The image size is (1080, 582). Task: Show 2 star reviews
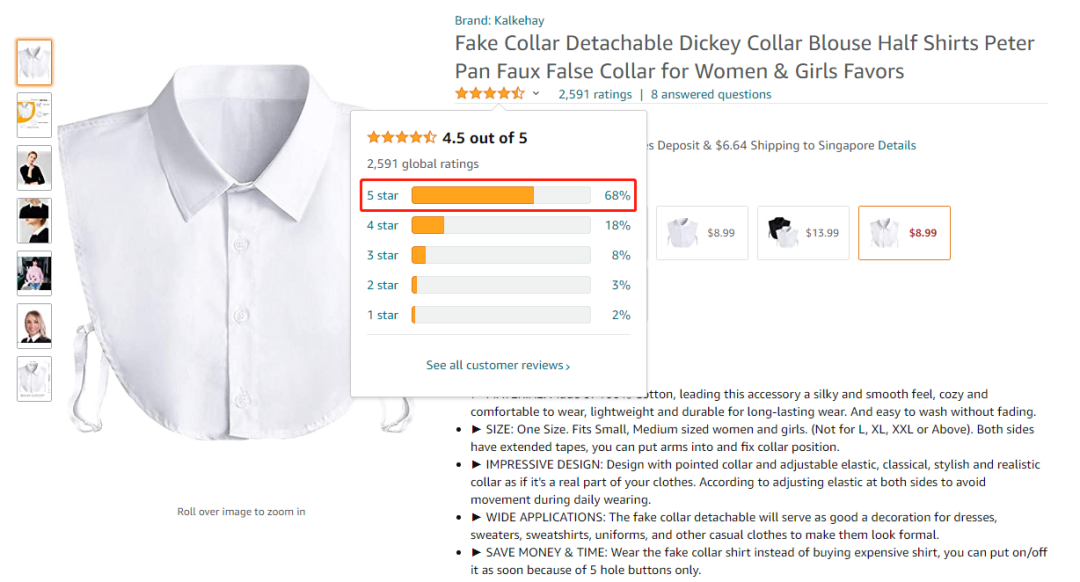pyautogui.click(x=382, y=285)
